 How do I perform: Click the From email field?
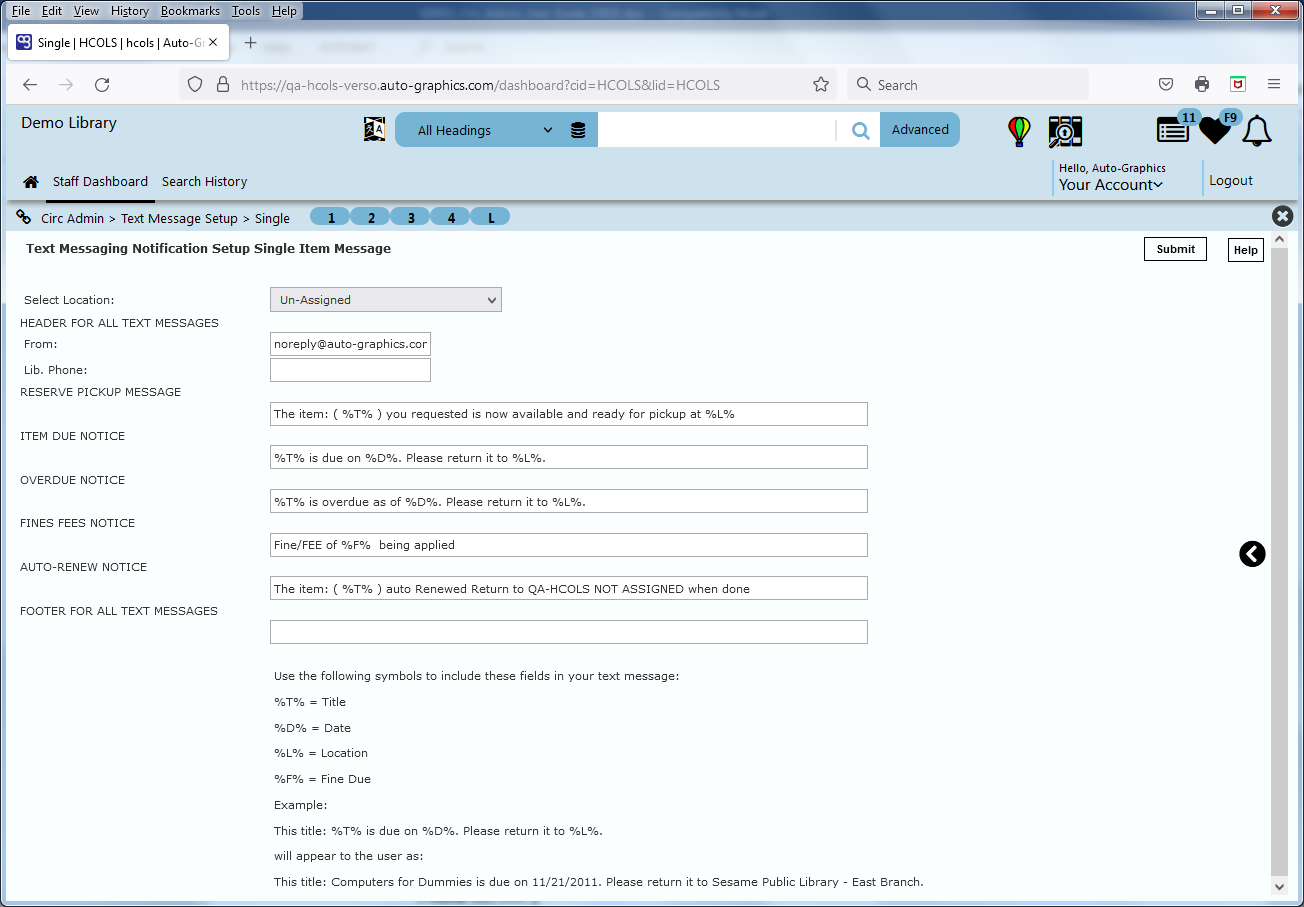(x=350, y=344)
